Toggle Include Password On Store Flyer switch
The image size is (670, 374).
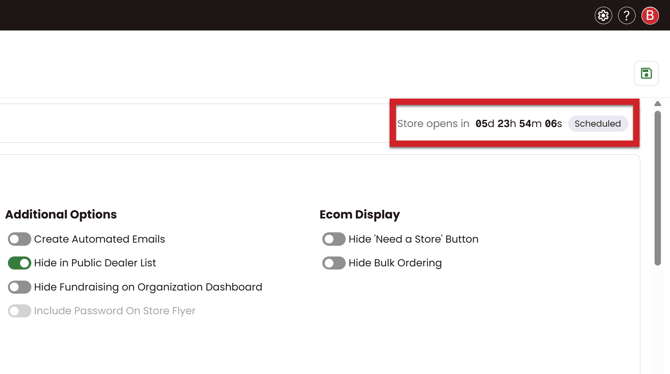tap(19, 311)
